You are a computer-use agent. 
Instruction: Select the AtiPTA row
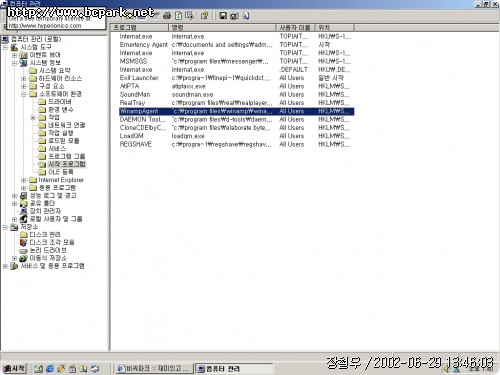click(236, 86)
